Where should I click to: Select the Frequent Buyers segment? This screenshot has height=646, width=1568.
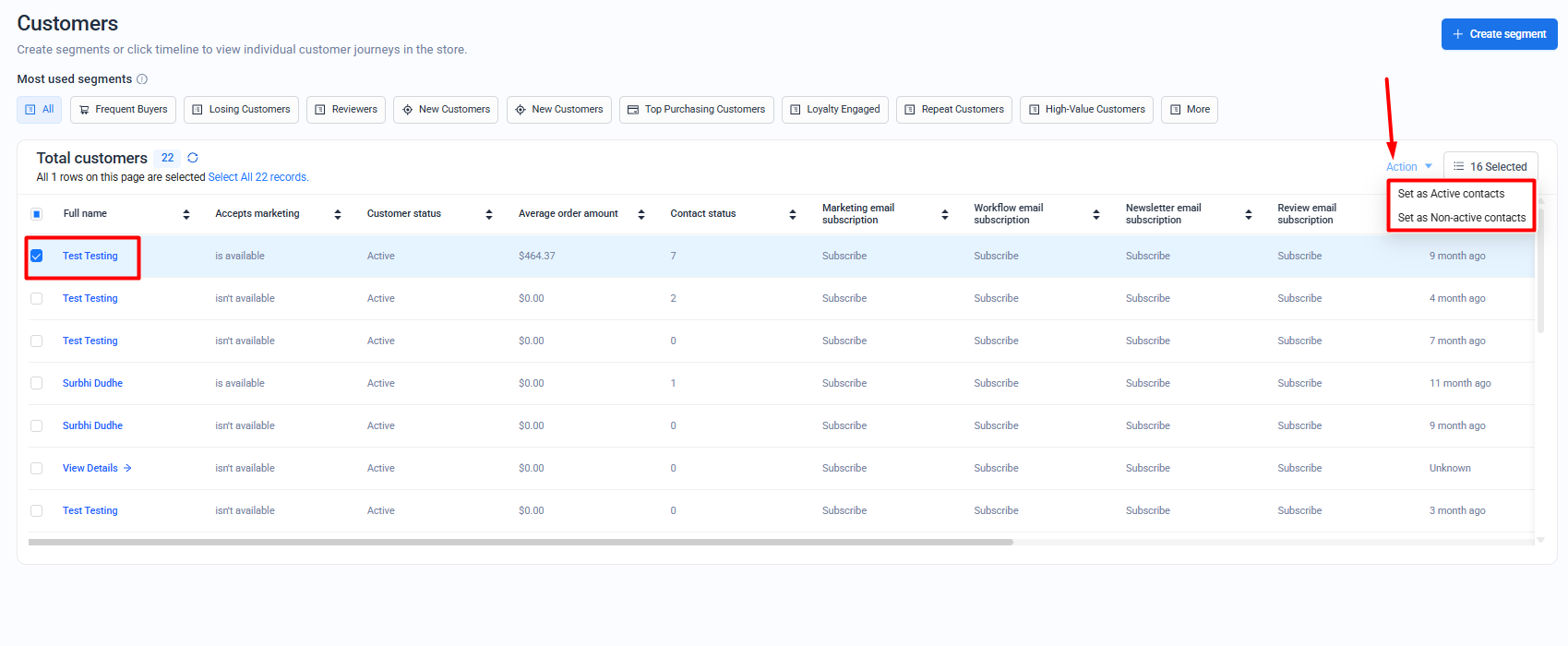(123, 110)
